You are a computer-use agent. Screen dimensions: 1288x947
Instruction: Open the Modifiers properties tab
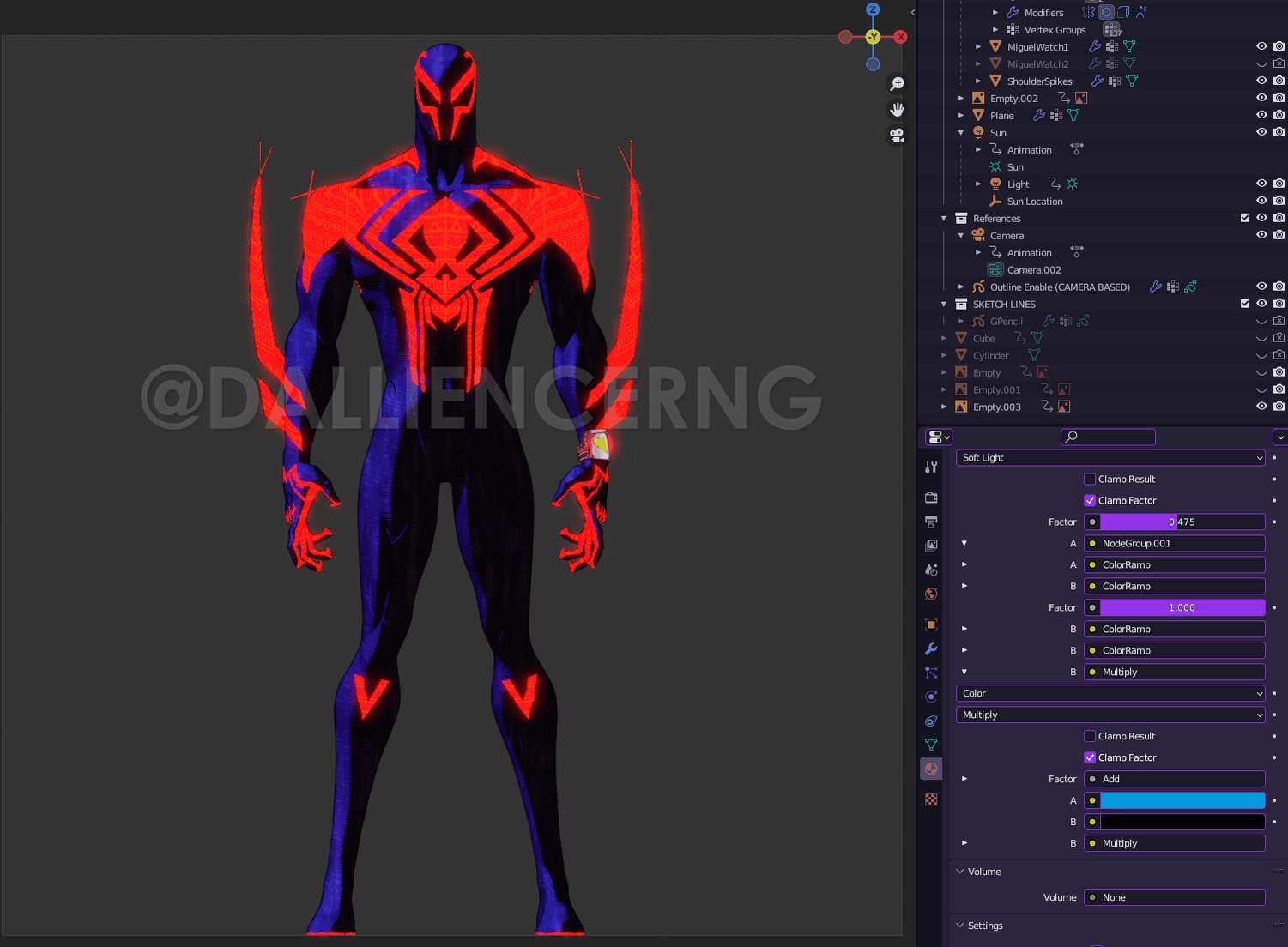(931, 648)
